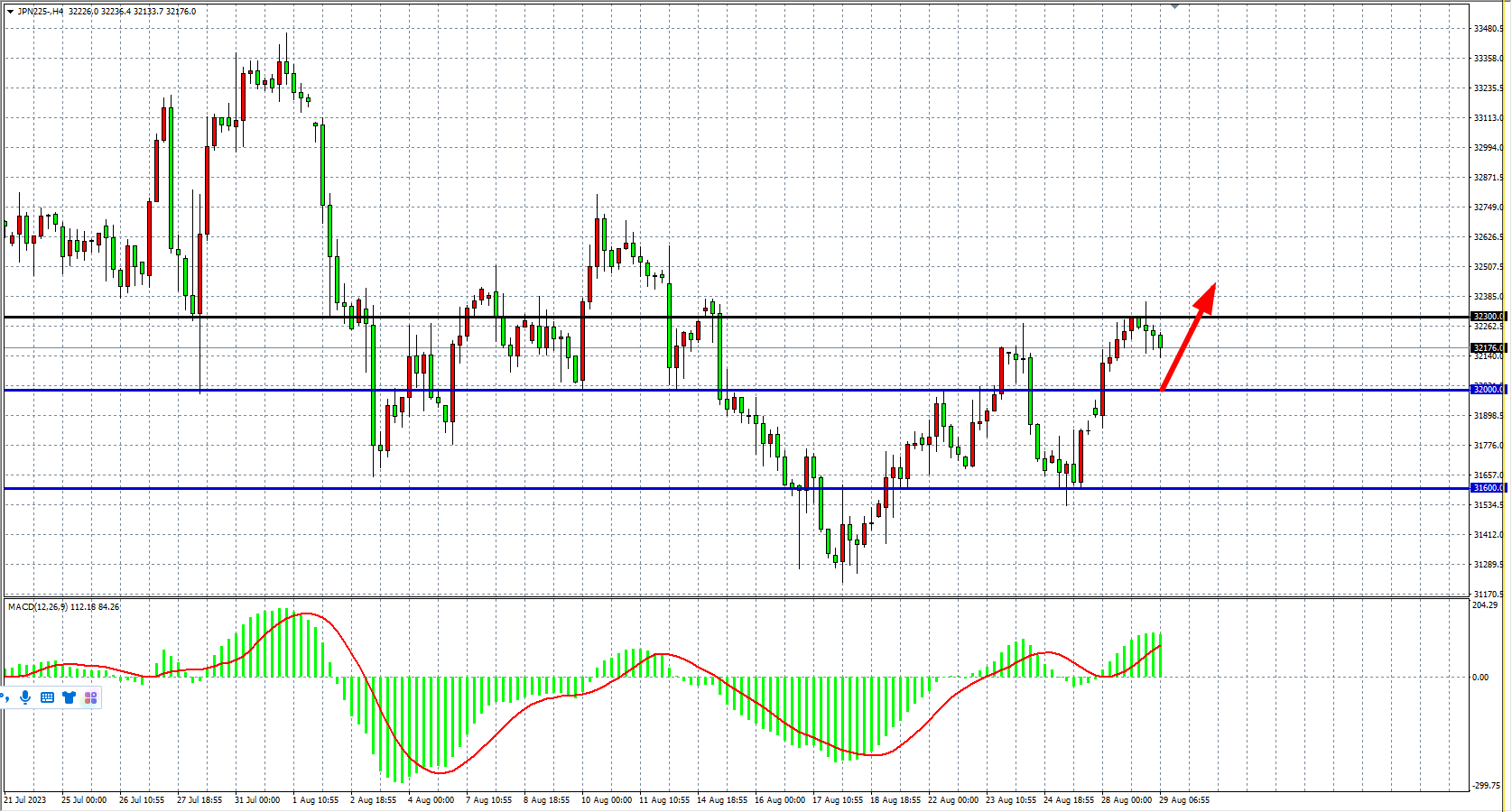Click the chart shift triangle marker at top

[1174, 6]
